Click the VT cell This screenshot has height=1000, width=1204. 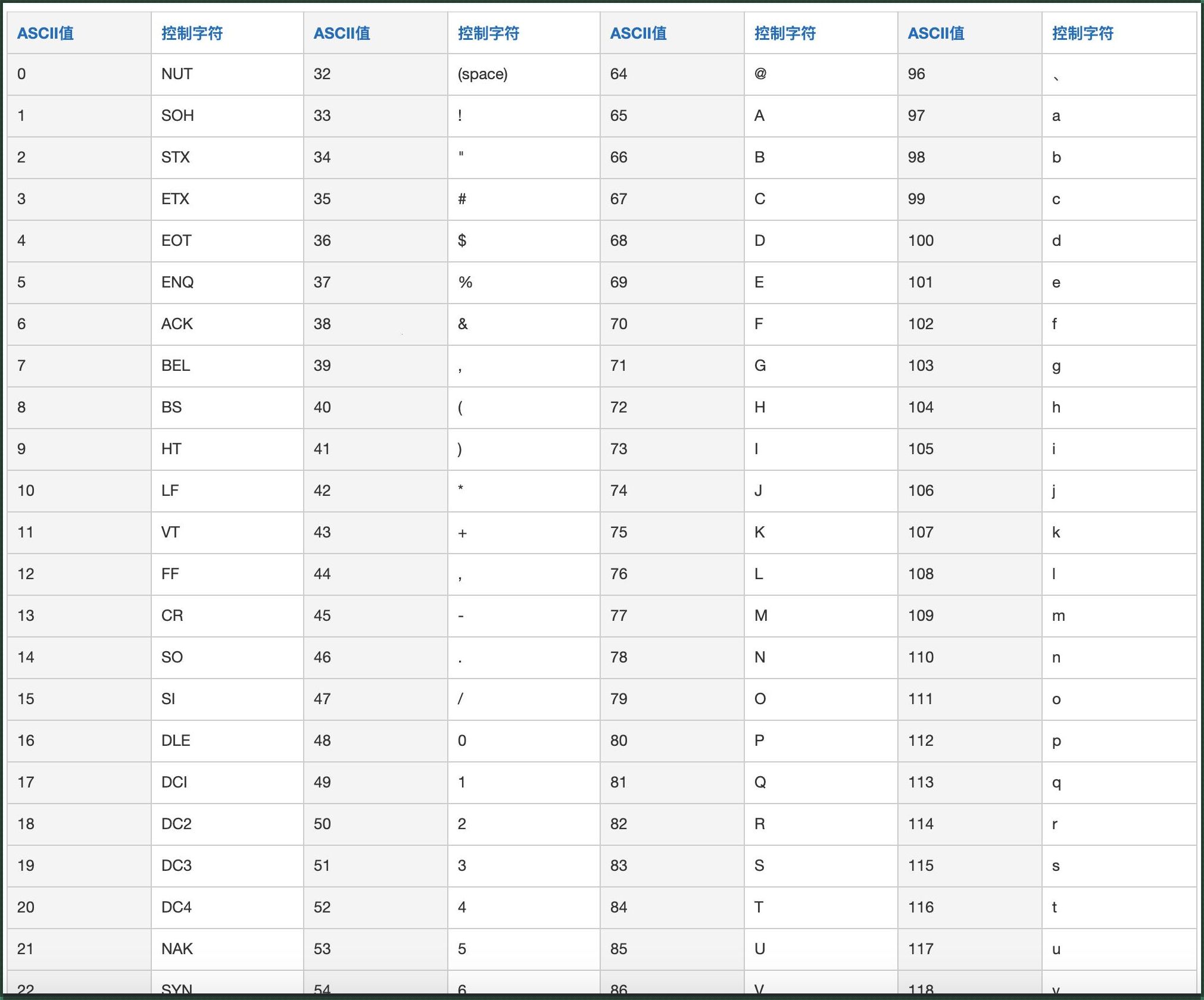point(227,533)
